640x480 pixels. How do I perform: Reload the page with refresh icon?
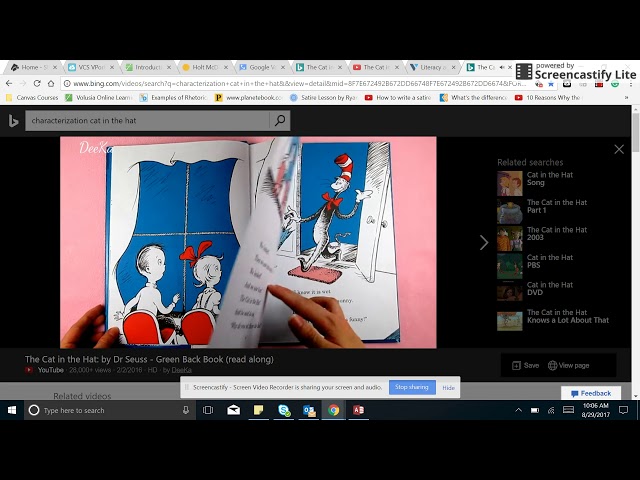(37, 84)
